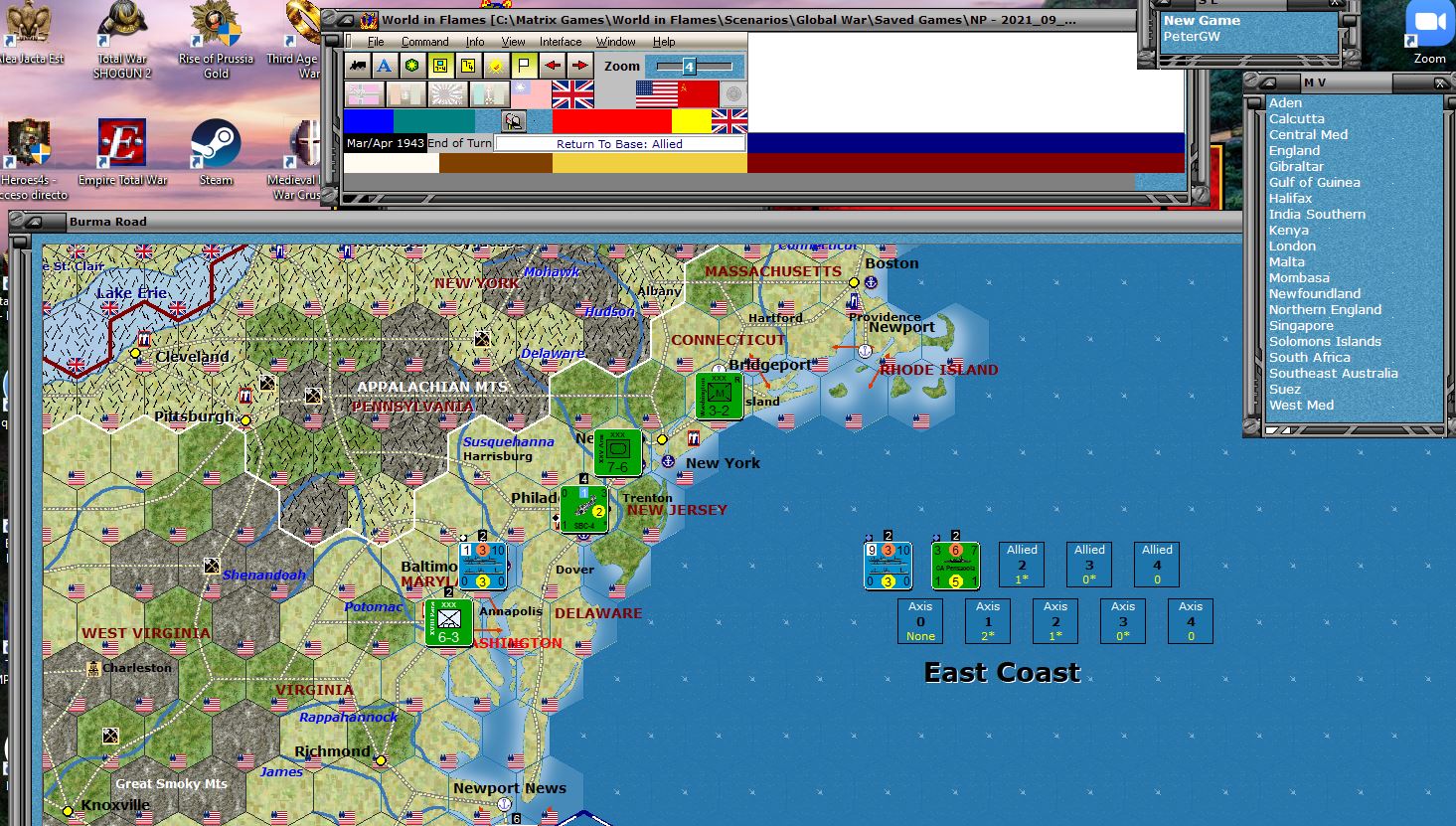Screen dimensions: 1456x826
Task: Click the United States flag in toolbar
Action: coord(657,94)
